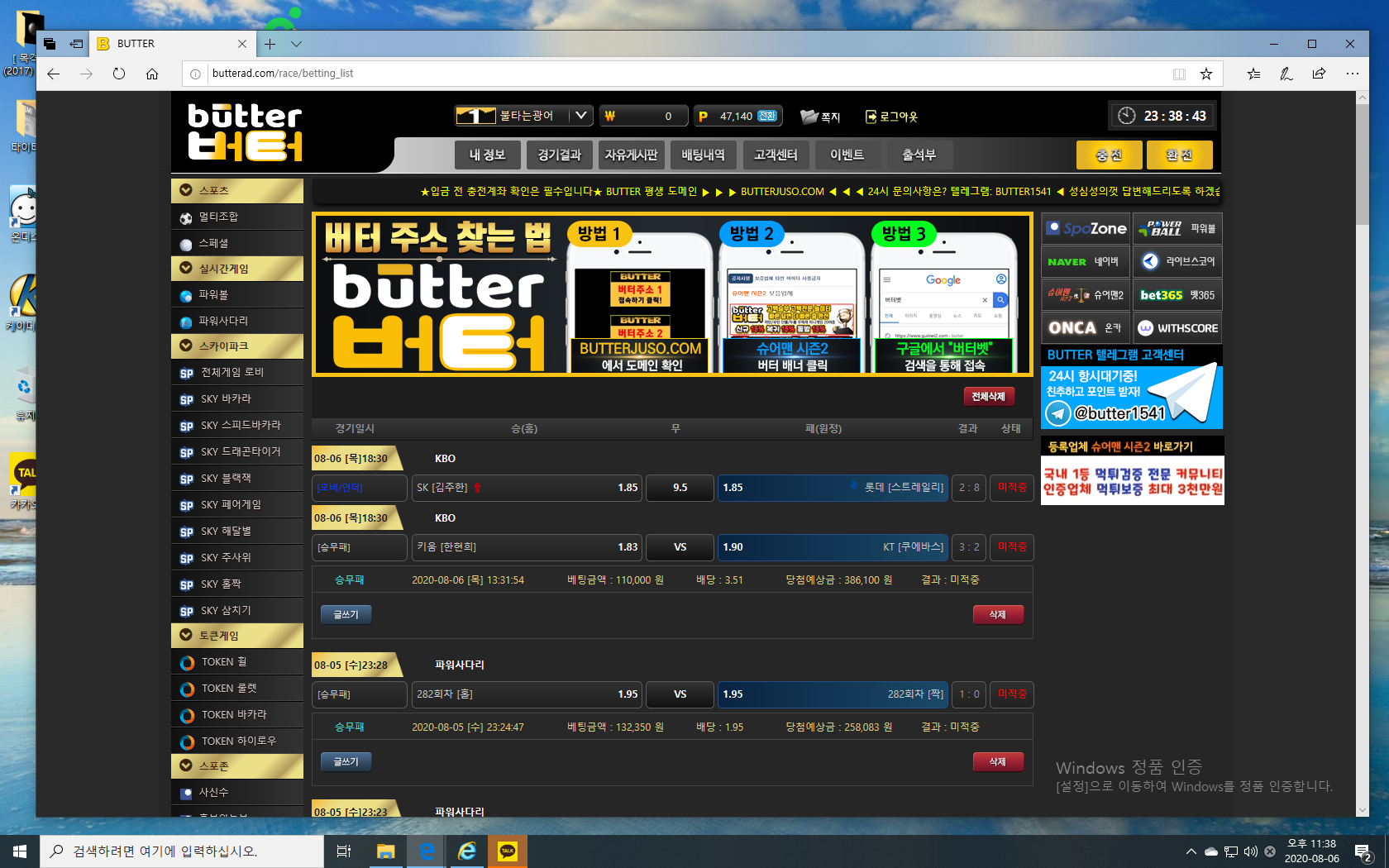Collapse the 실시간게임 sidebar section
Image resolution: width=1389 pixels, height=868 pixels.
click(x=187, y=269)
